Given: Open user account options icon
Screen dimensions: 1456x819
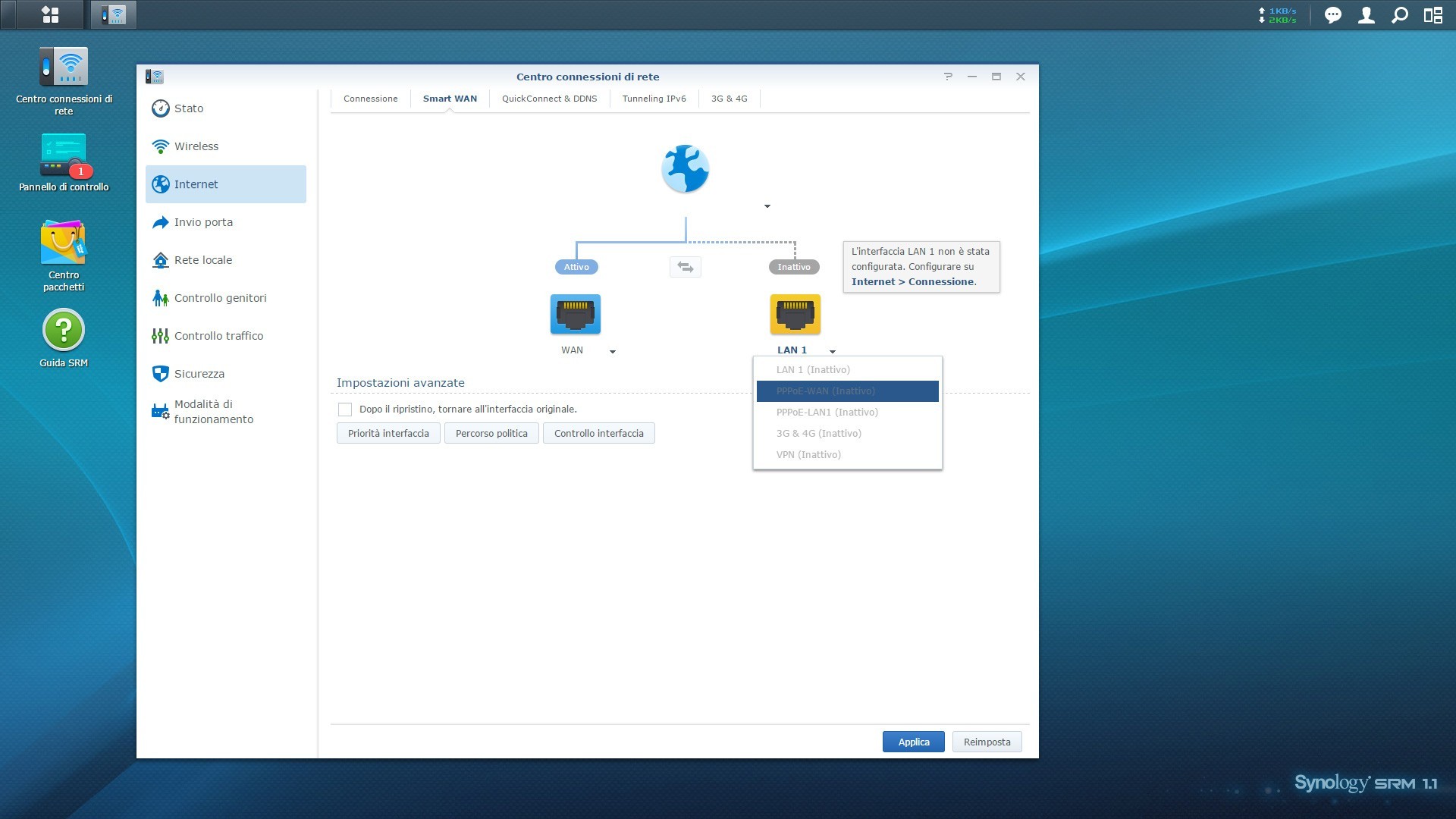Looking at the screenshot, I should (x=1366, y=15).
